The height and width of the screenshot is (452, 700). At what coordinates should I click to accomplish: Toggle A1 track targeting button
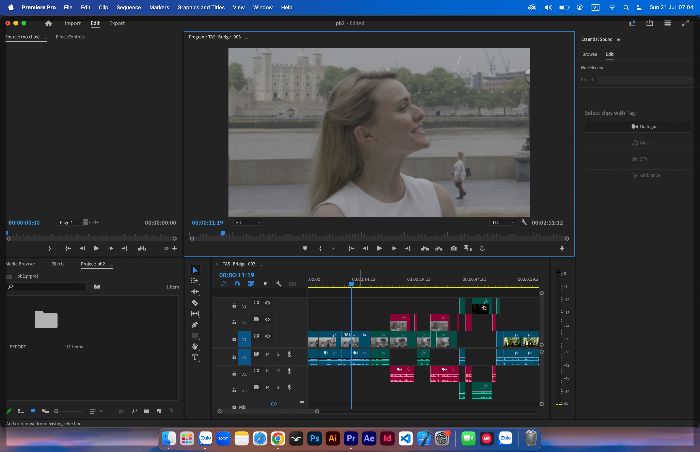tap(244, 357)
